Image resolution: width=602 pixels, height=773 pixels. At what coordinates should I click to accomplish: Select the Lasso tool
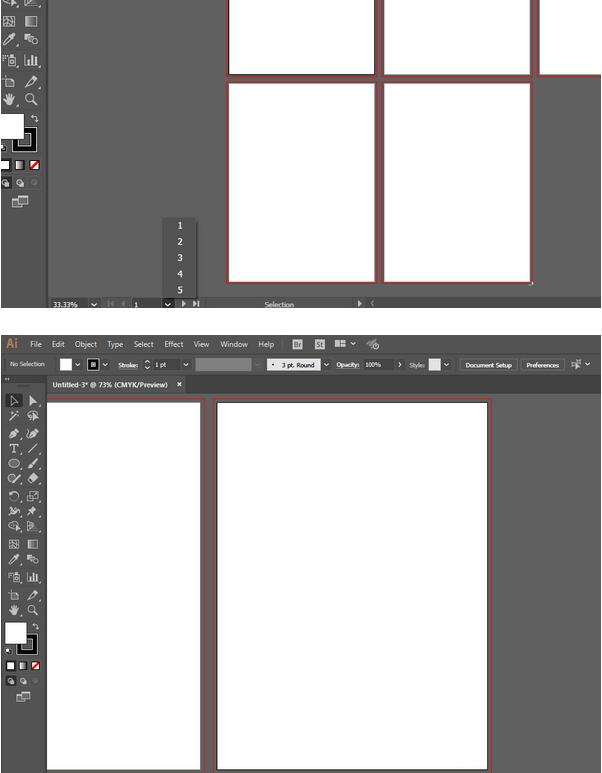pyautogui.click(x=33, y=416)
